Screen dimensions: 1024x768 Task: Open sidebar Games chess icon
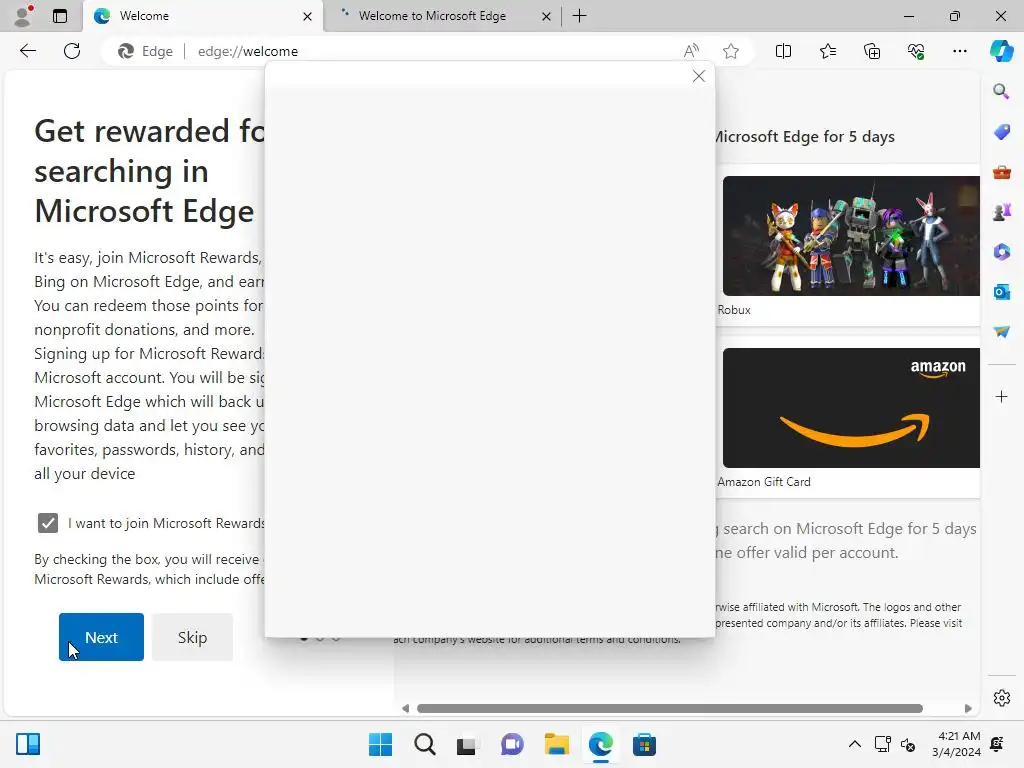coord(1001,212)
